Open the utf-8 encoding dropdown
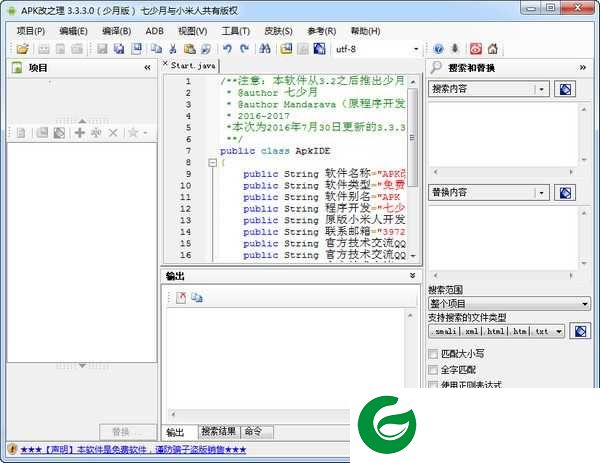600x463 pixels. pos(416,49)
